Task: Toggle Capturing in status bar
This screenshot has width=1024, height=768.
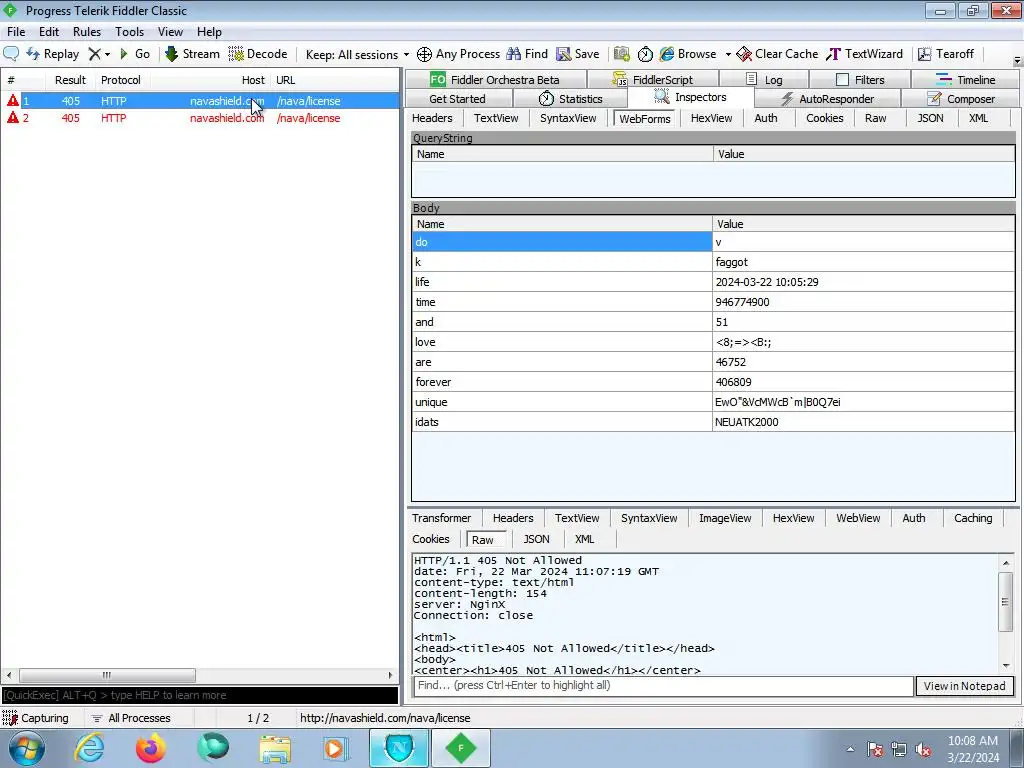Action: coord(36,718)
